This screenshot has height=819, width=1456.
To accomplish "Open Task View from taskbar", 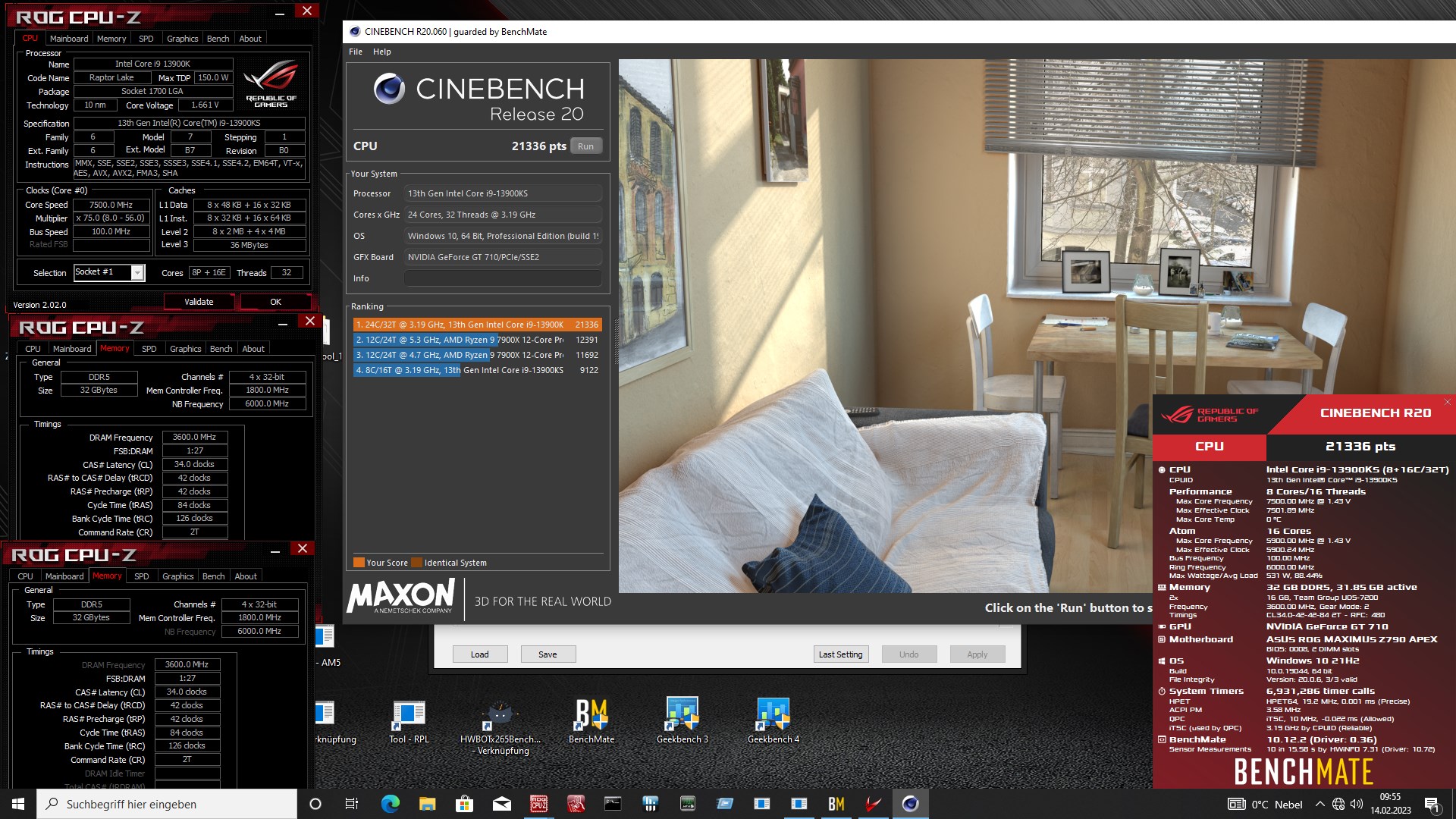I will pos(352,804).
